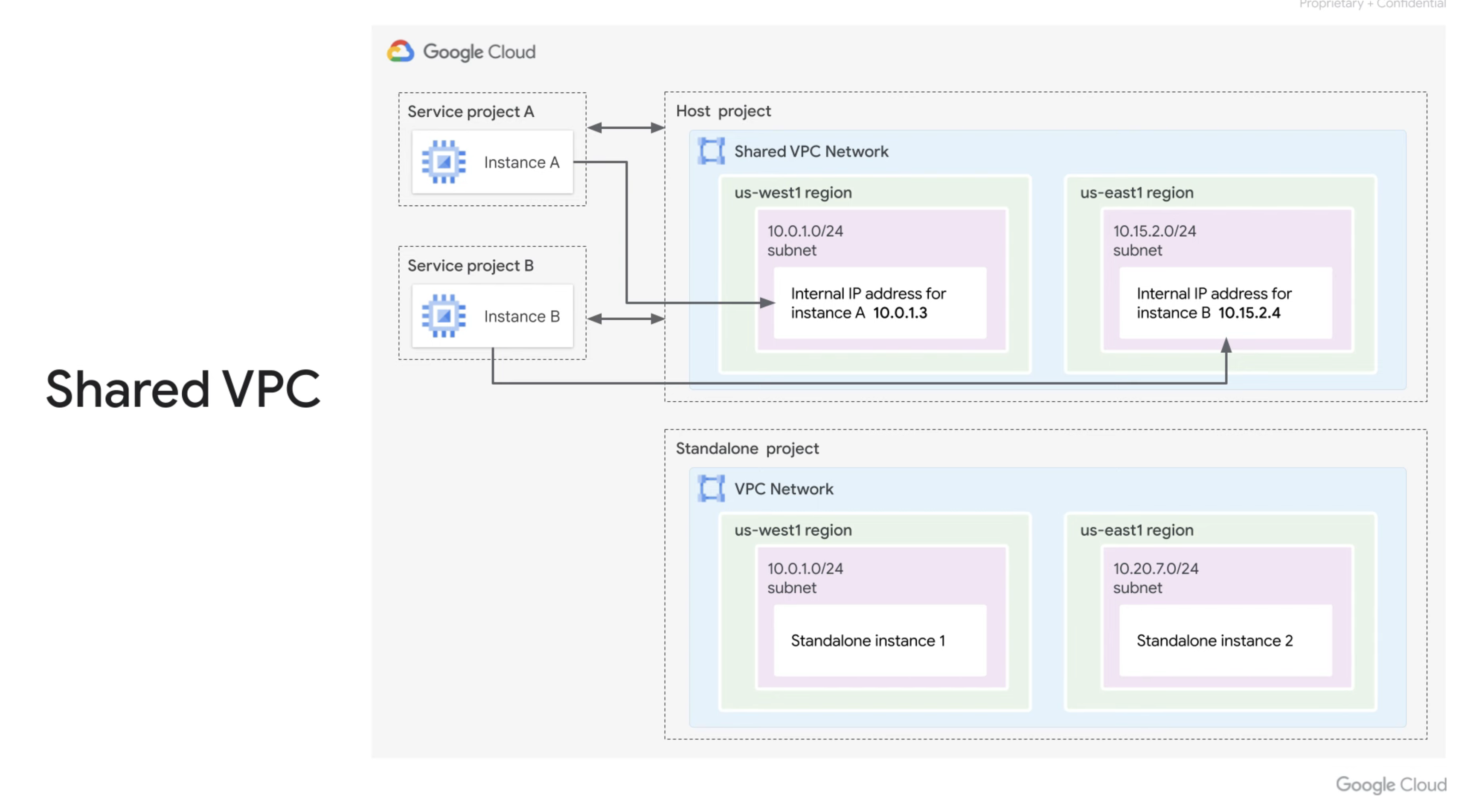
Task: Click the standalone VPC Network icon
Action: (711, 488)
